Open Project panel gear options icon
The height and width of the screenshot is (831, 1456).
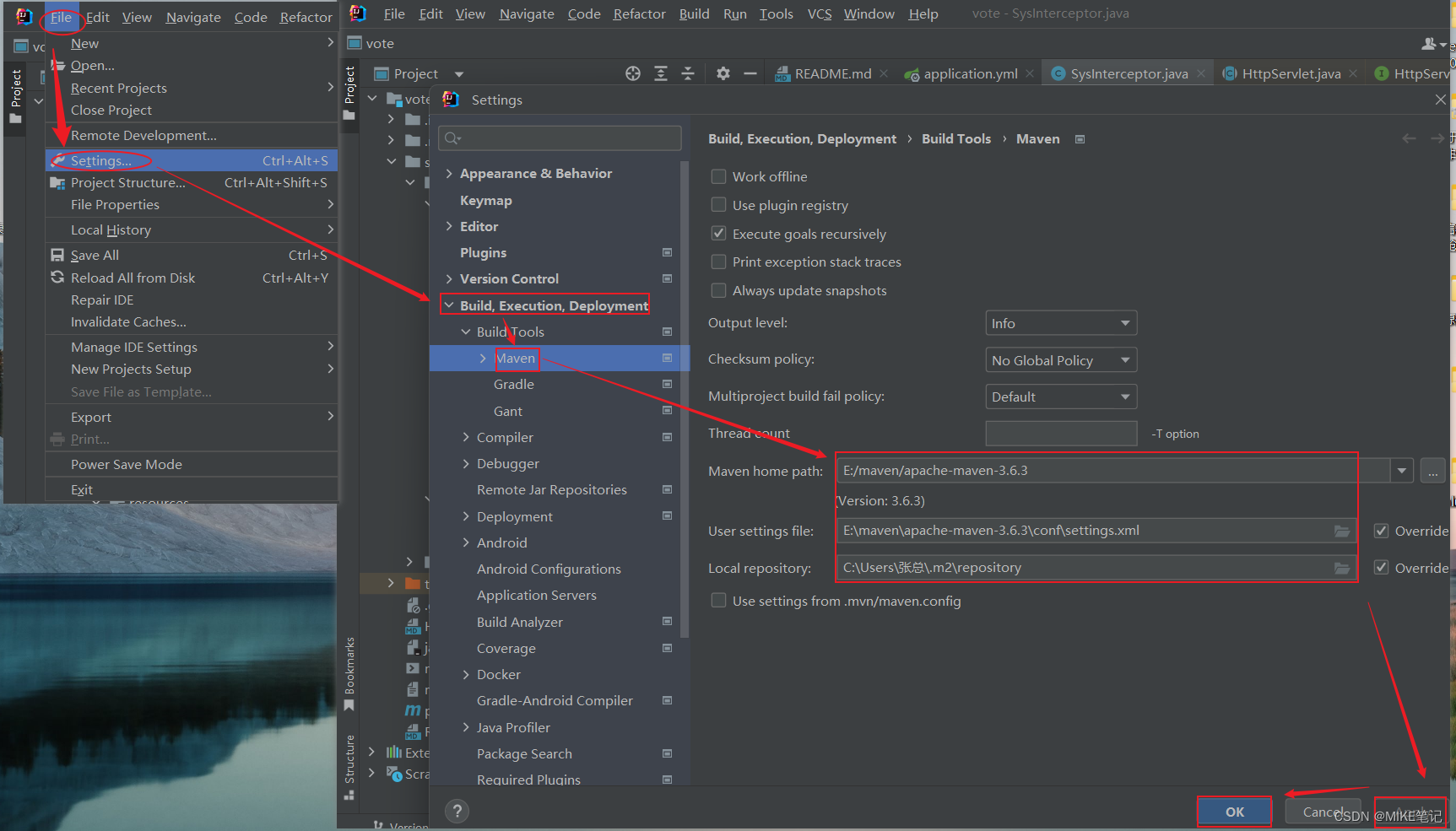(x=723, y=73)
